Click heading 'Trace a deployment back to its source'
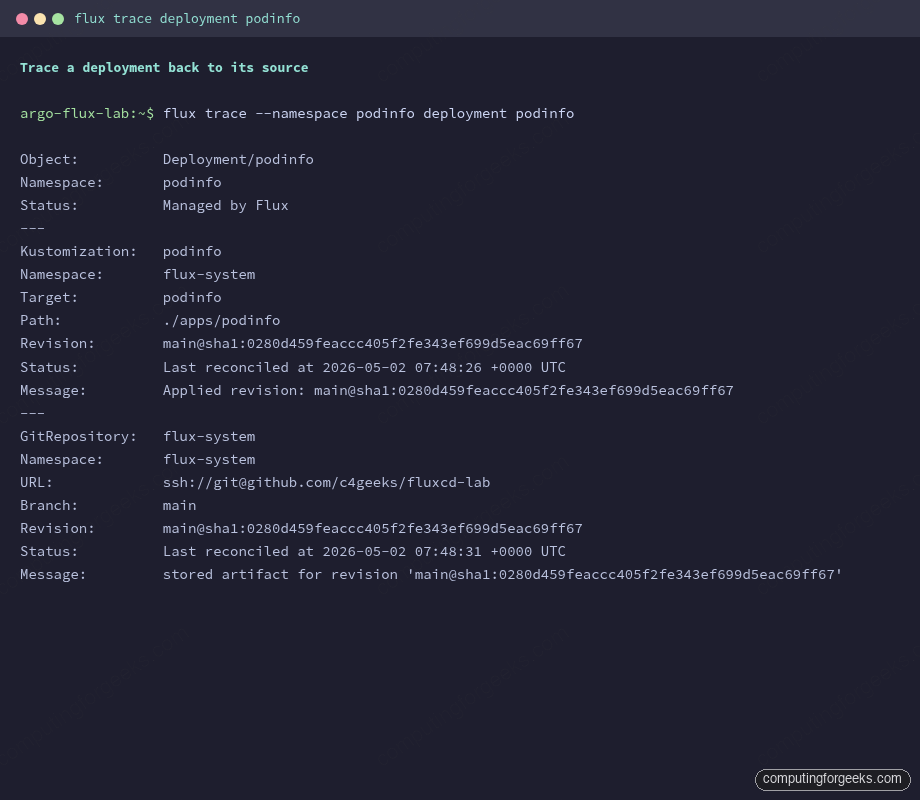The width and height of the screenshot is (920, 800). click(164, 67)
